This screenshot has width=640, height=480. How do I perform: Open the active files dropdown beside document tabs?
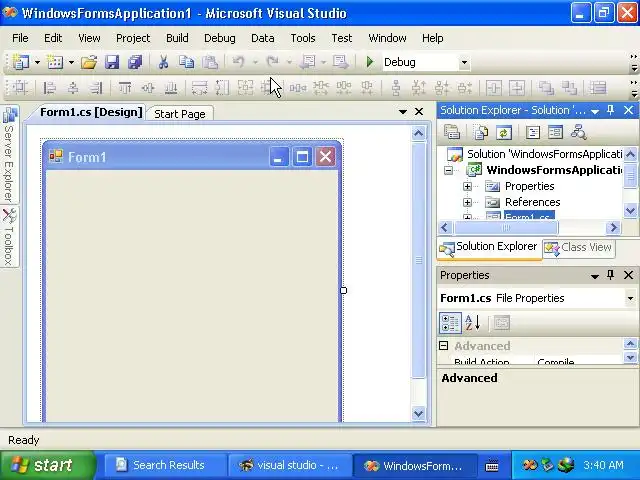403,111
